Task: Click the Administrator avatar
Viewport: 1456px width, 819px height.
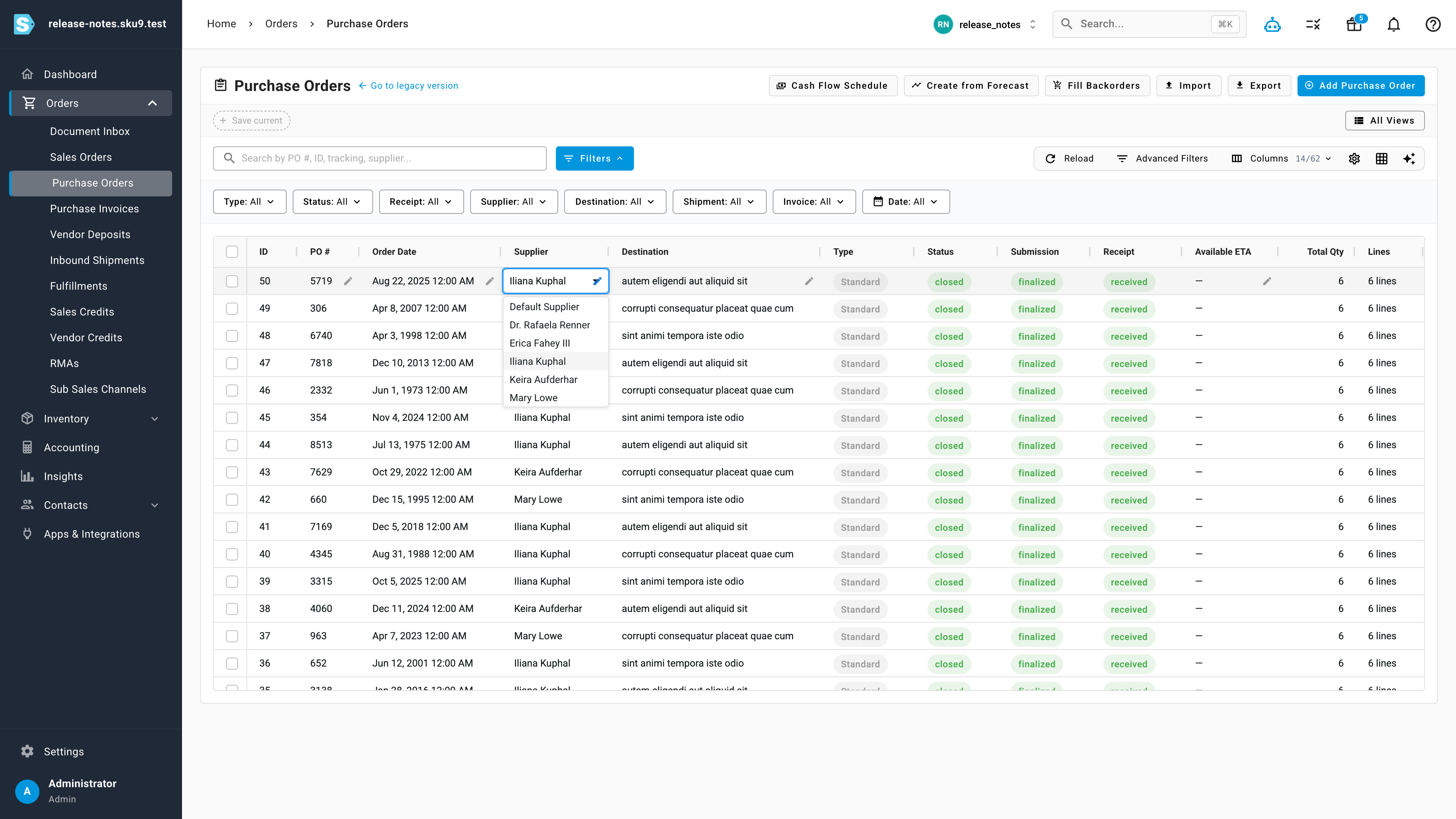Action: pyautogui.click(x=27, y=791)
